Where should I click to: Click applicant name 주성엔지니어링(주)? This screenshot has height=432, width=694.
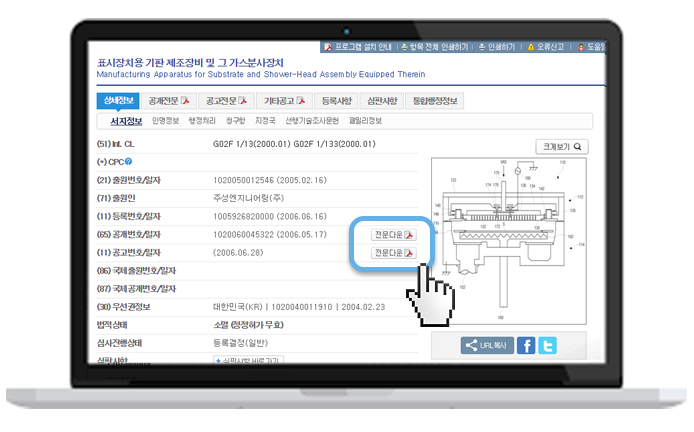248,198
